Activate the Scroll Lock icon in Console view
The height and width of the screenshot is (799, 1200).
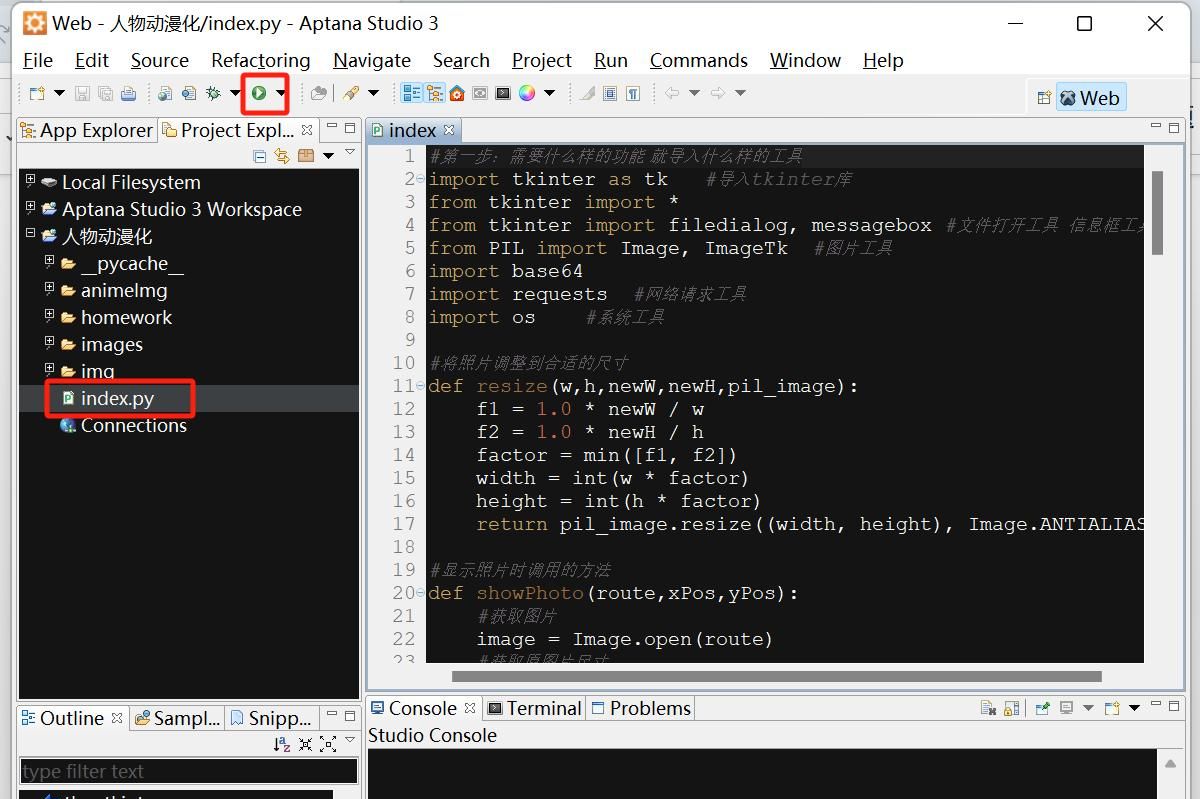pyautogui.click(x=1011, y=708)
